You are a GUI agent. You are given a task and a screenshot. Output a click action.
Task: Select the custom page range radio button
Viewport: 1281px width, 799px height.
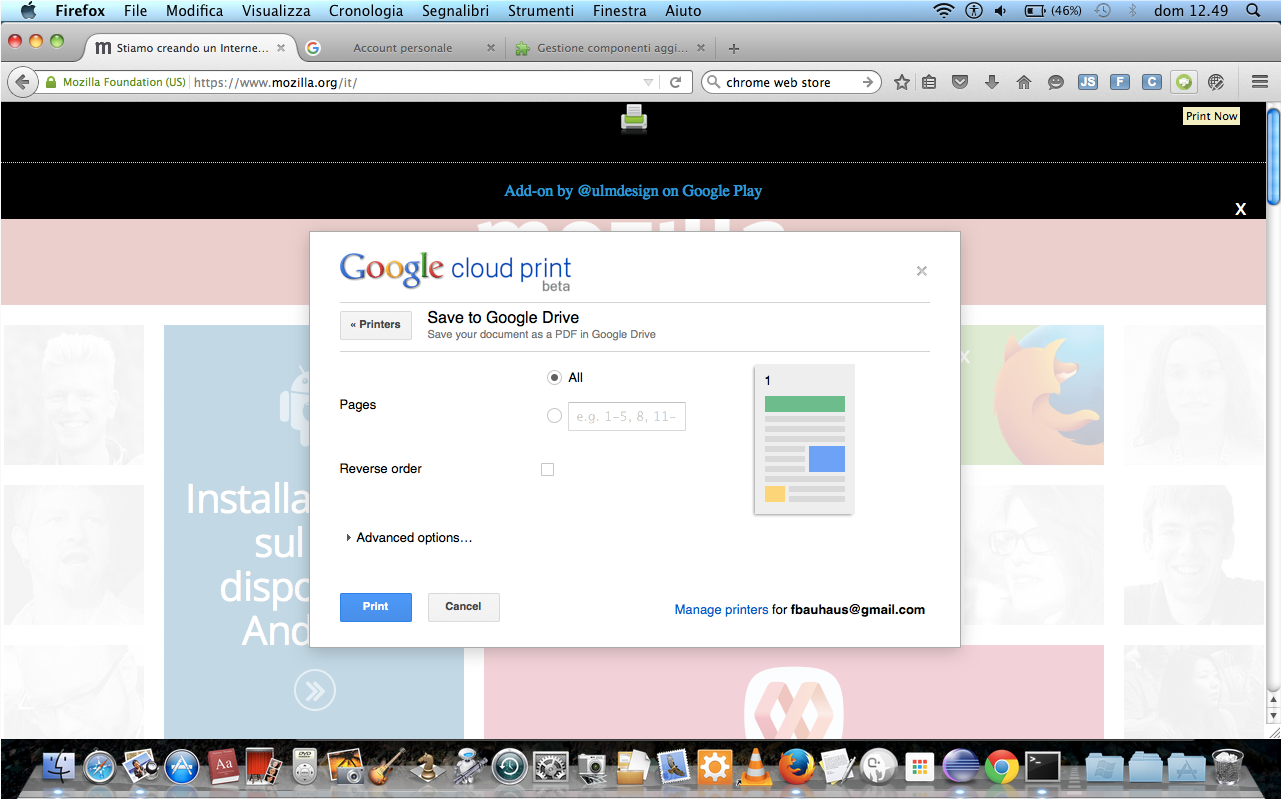click(x=554, y=415)
